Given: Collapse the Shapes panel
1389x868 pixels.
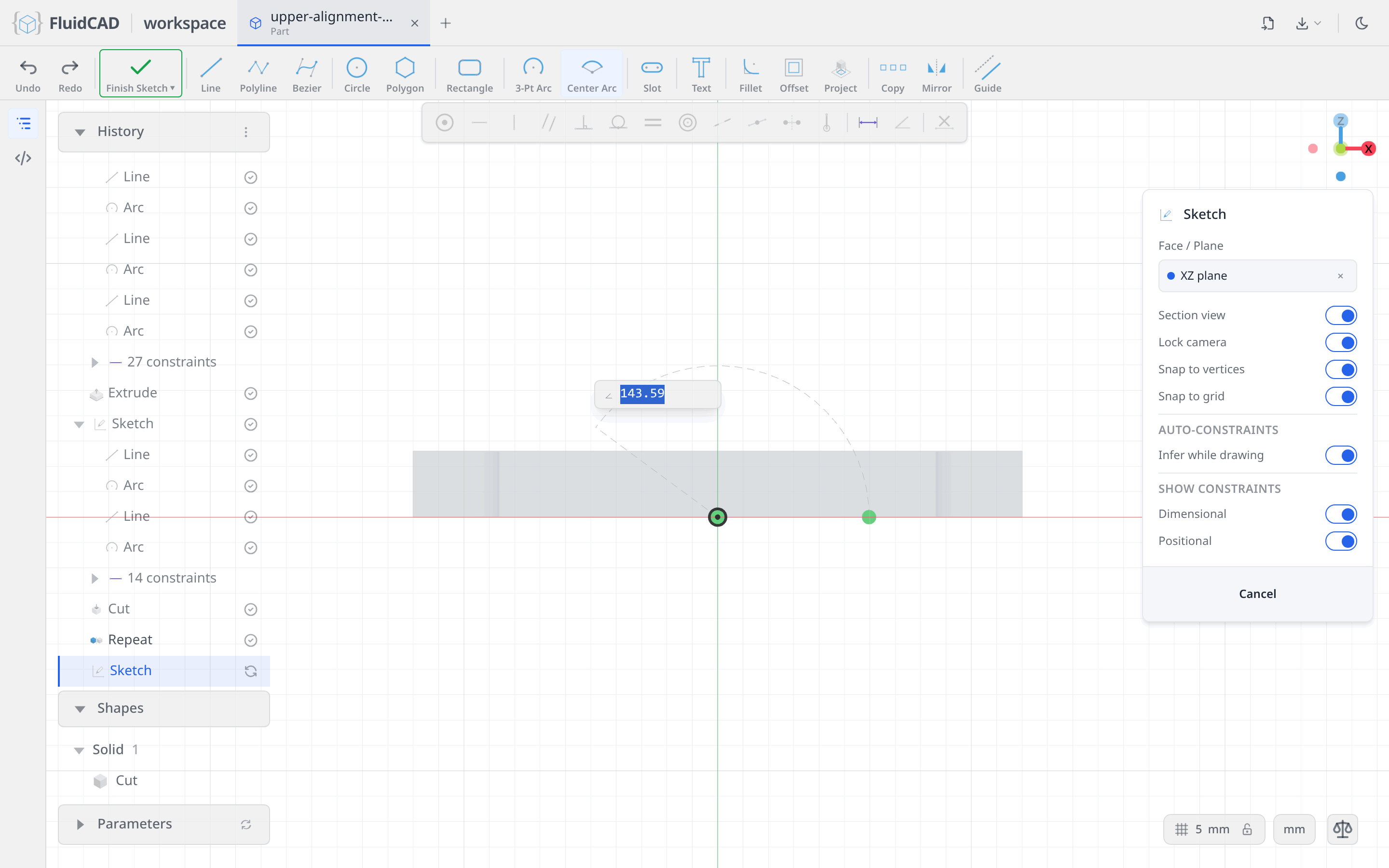Looking at the screenshot, I should pyautogui.click(x=80, y=709).
